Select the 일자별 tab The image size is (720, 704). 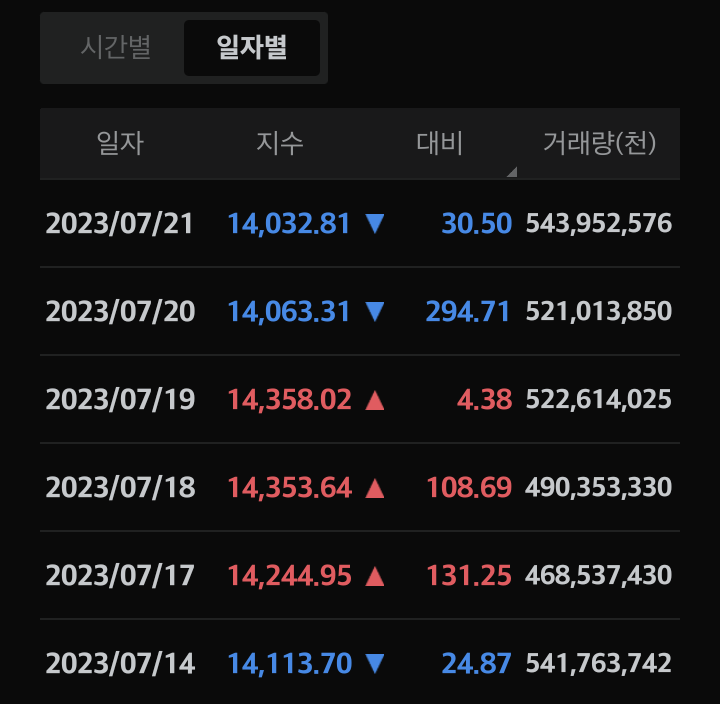[x=252, y=48]
